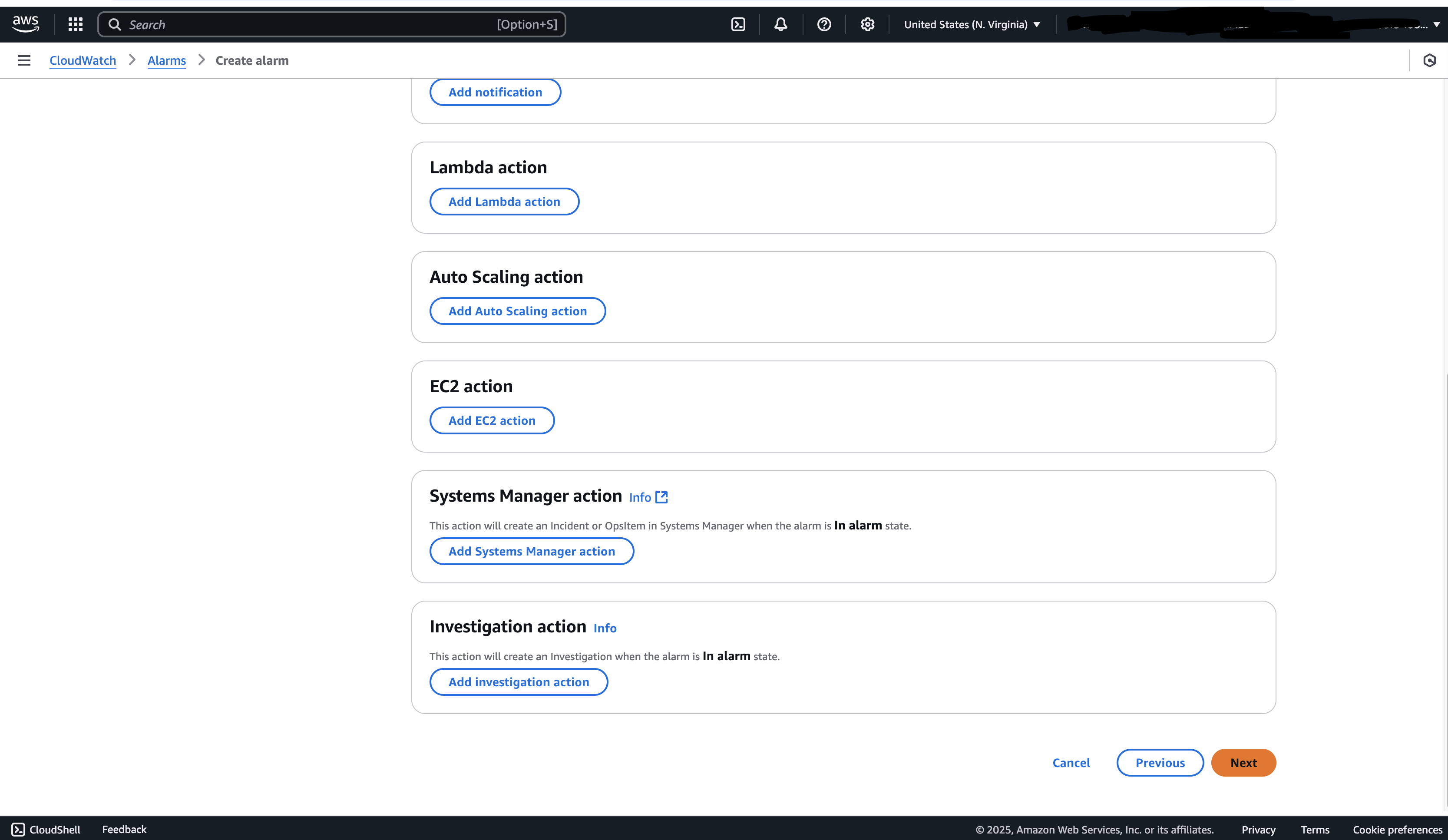Focus the top Search field
Screen dimensions: 1448x840
pyautogui.click(x=331, y=24)
